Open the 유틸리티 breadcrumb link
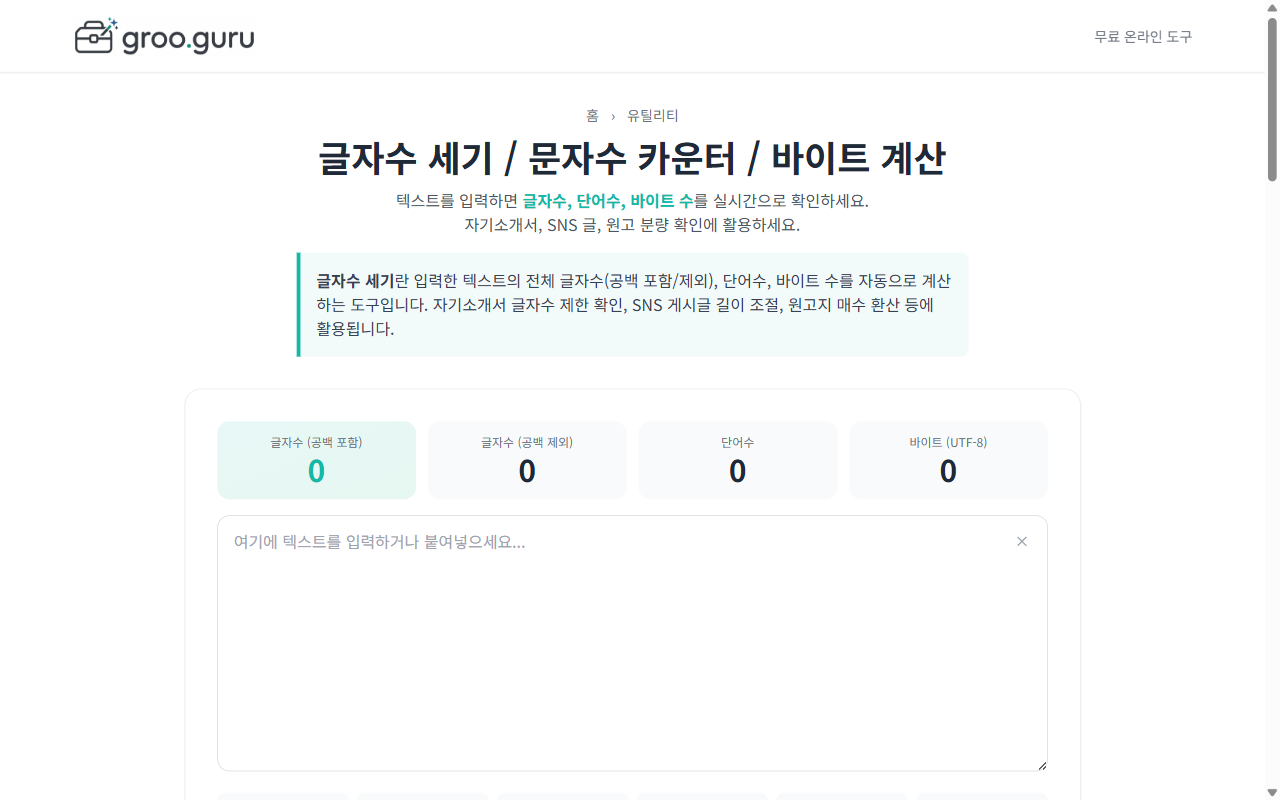 (652, 115)
